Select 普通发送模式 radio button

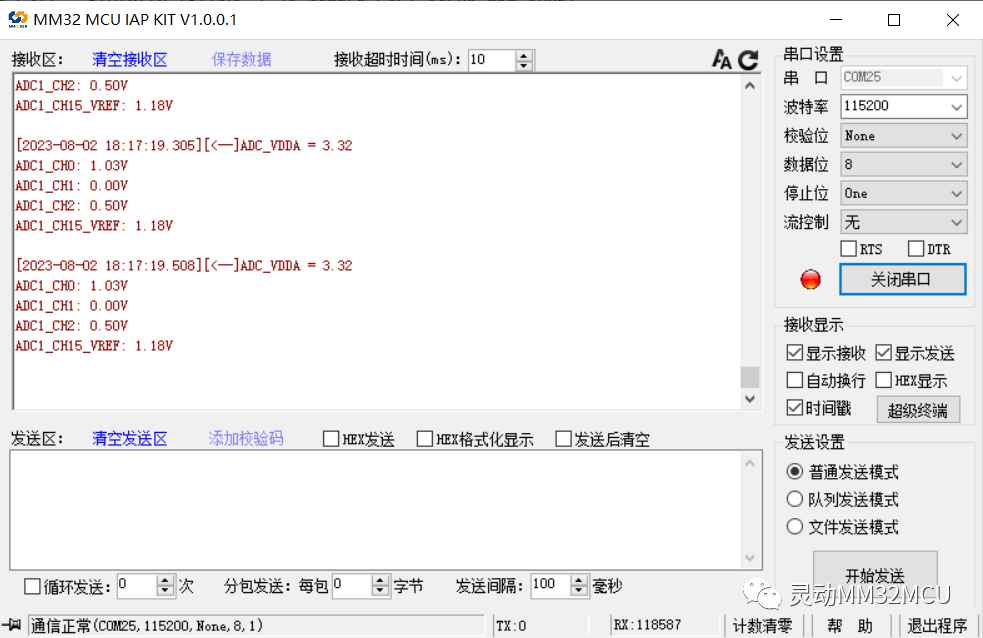click(794, 471)
